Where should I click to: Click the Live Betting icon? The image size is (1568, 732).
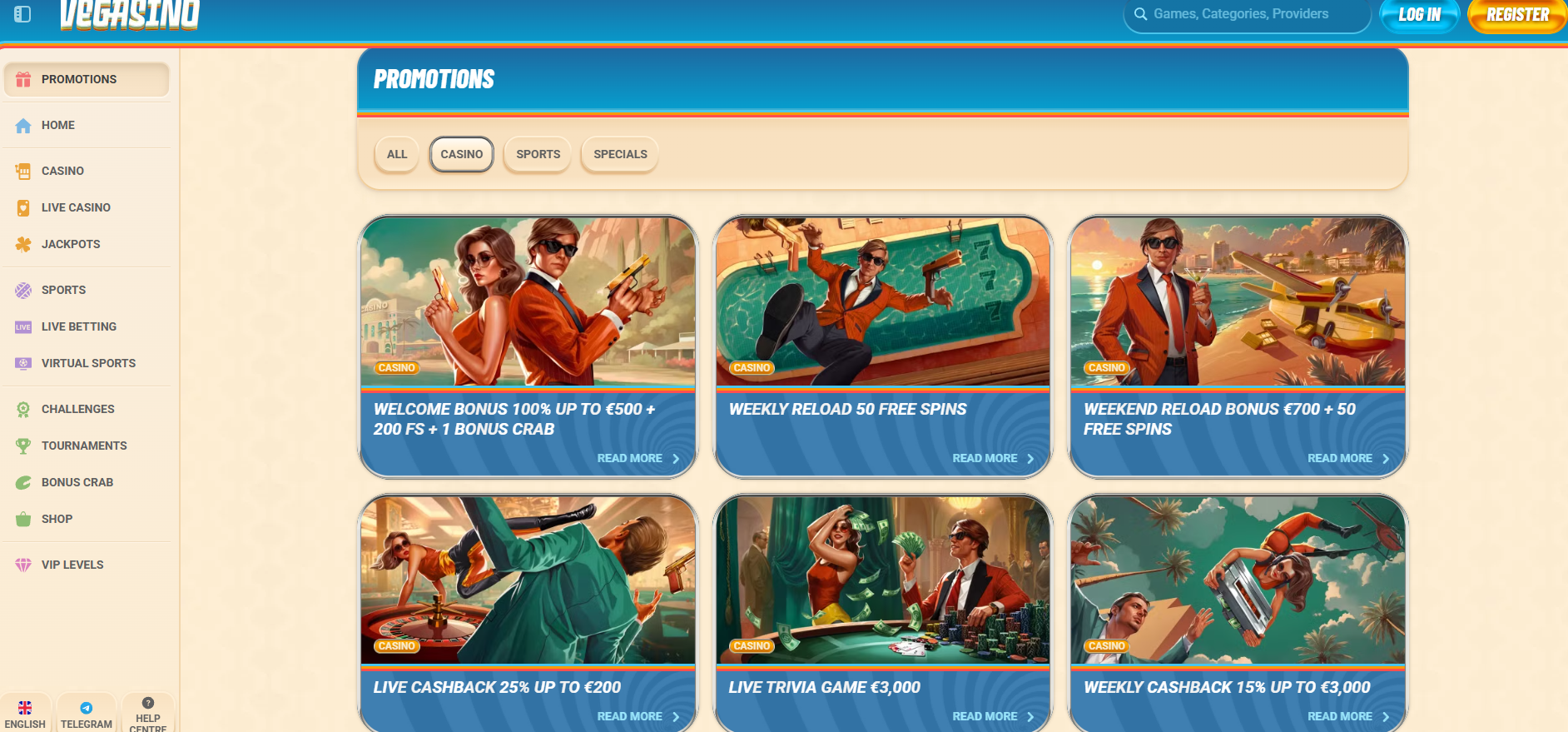(23, 327)
